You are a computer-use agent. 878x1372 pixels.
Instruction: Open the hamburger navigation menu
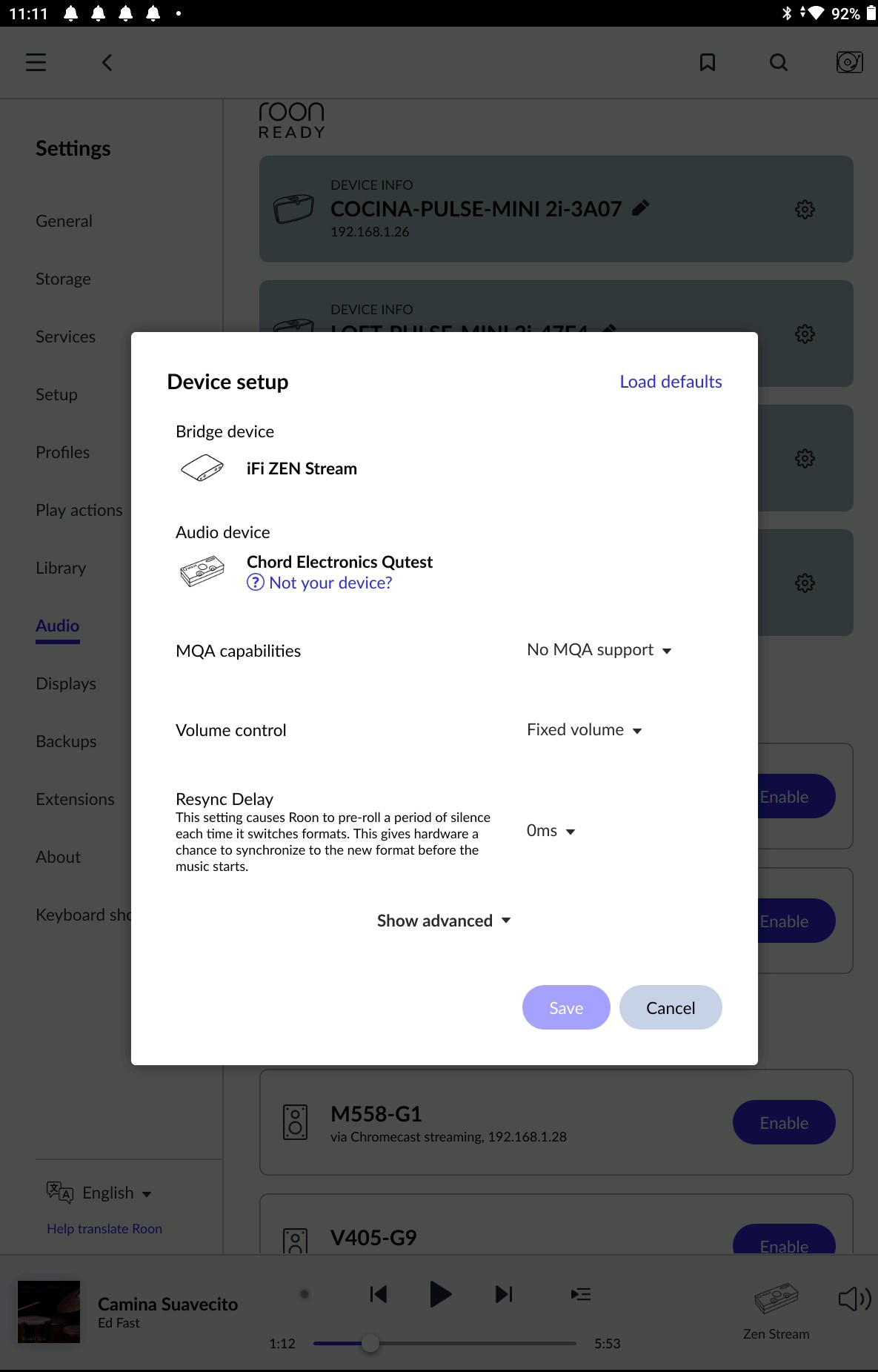pyautogui.click(x=36, y=62)
